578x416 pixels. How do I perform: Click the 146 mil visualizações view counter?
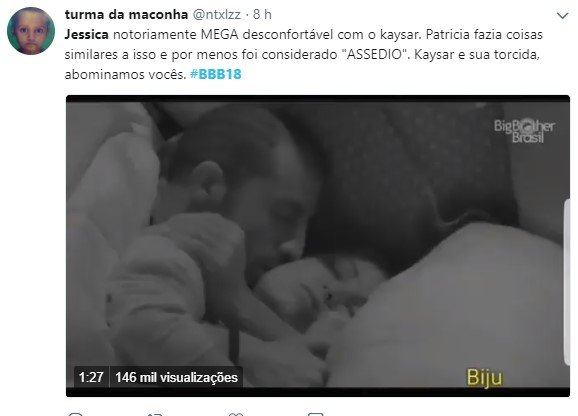click(176, 377)
